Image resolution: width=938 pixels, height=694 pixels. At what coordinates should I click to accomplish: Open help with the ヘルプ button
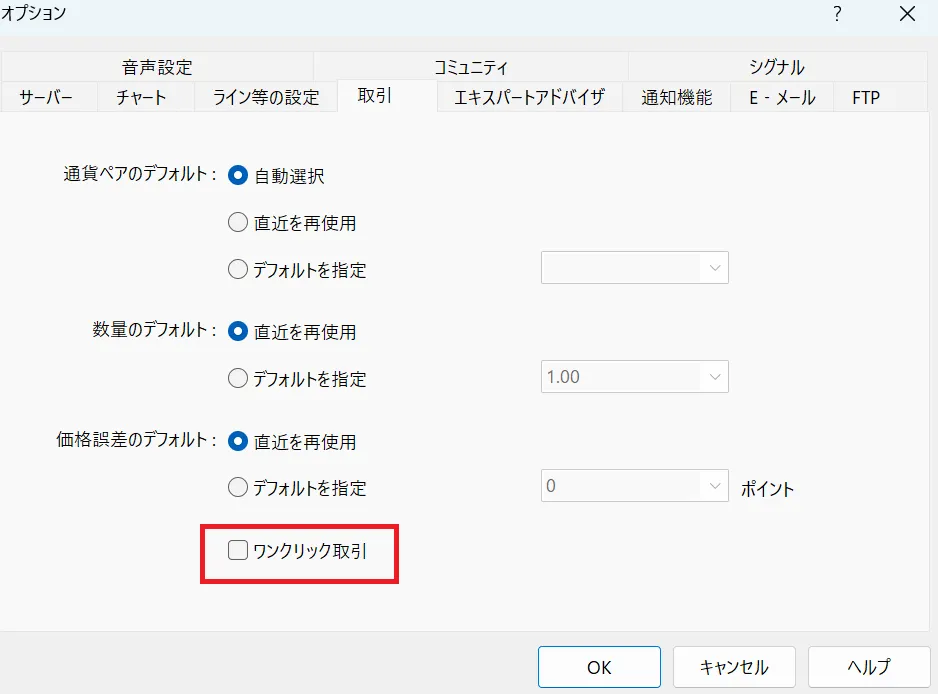point(869,667)
